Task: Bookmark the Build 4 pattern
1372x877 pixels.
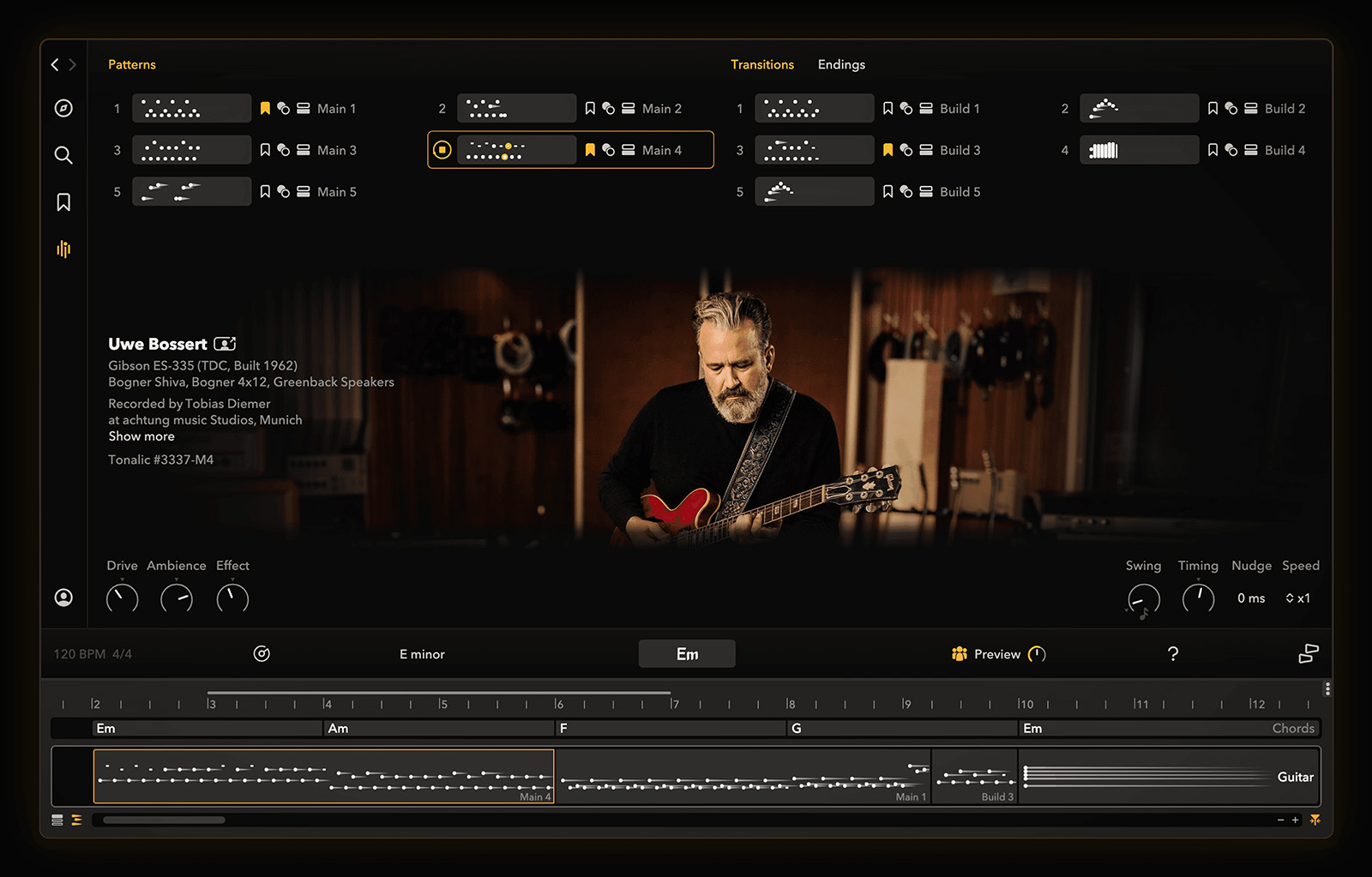Action: [1213, 150]
